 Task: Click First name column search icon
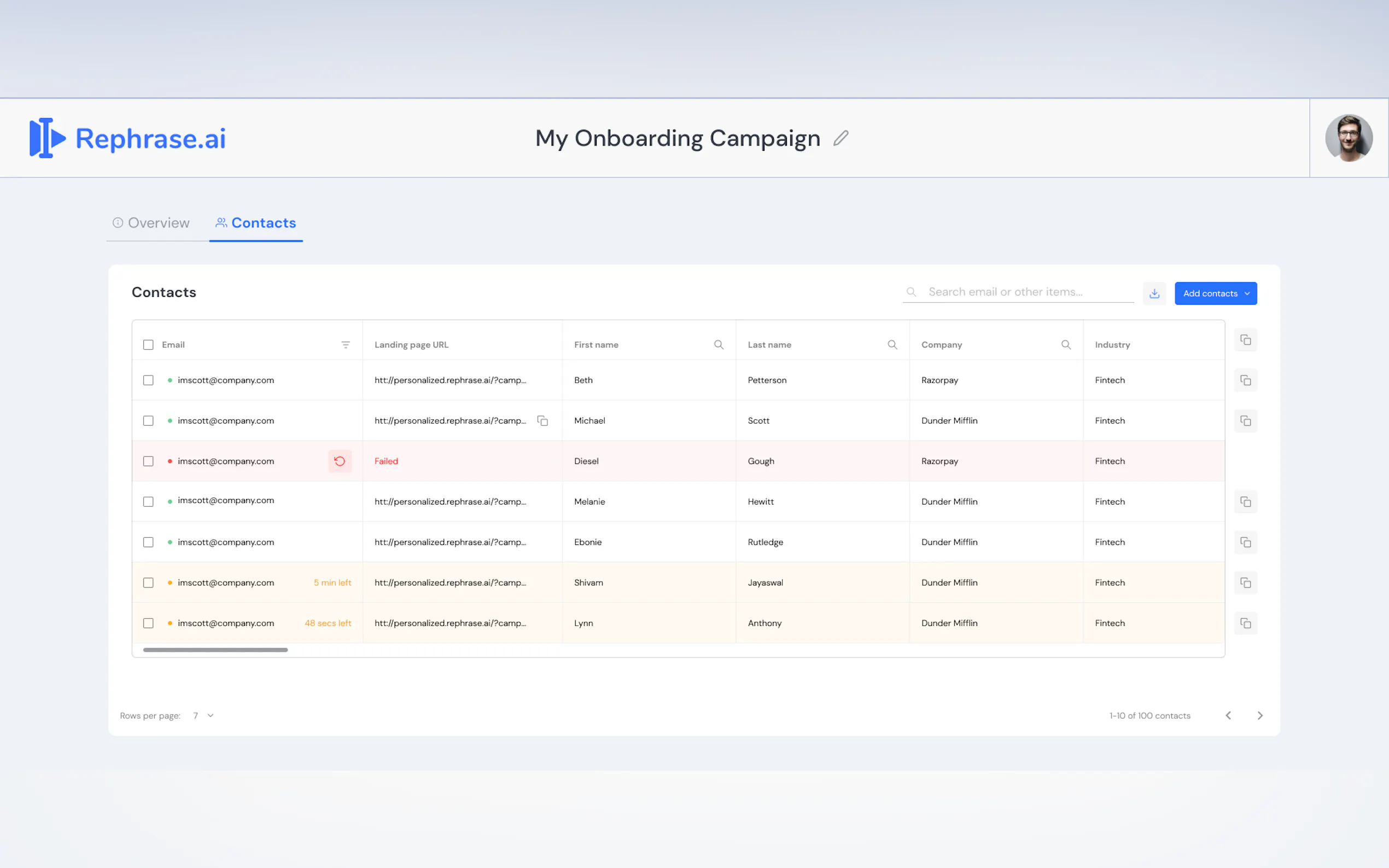click(719, 344)
